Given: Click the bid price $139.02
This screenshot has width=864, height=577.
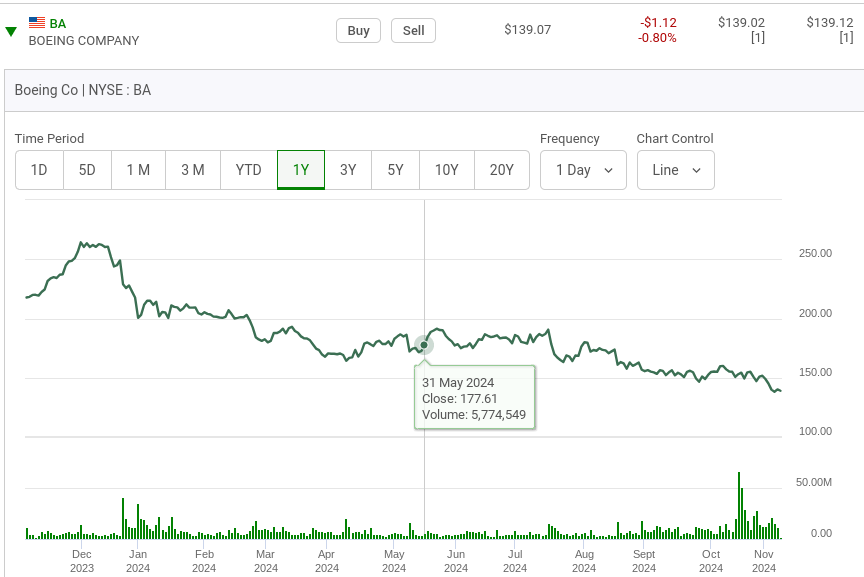Looking at the screenshot, I should click(741, 23).
